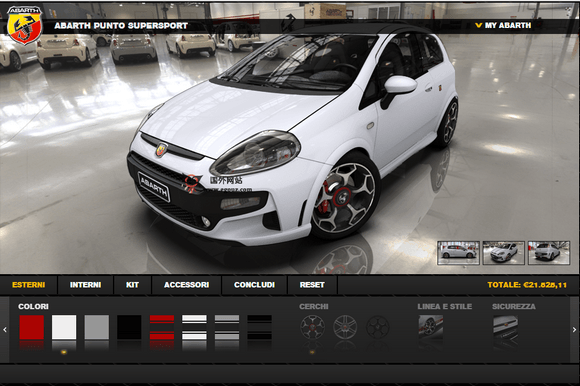Screen dimensions: 580x386
Task: Click the COLORI section label
Action: click(x=33, y=307)
